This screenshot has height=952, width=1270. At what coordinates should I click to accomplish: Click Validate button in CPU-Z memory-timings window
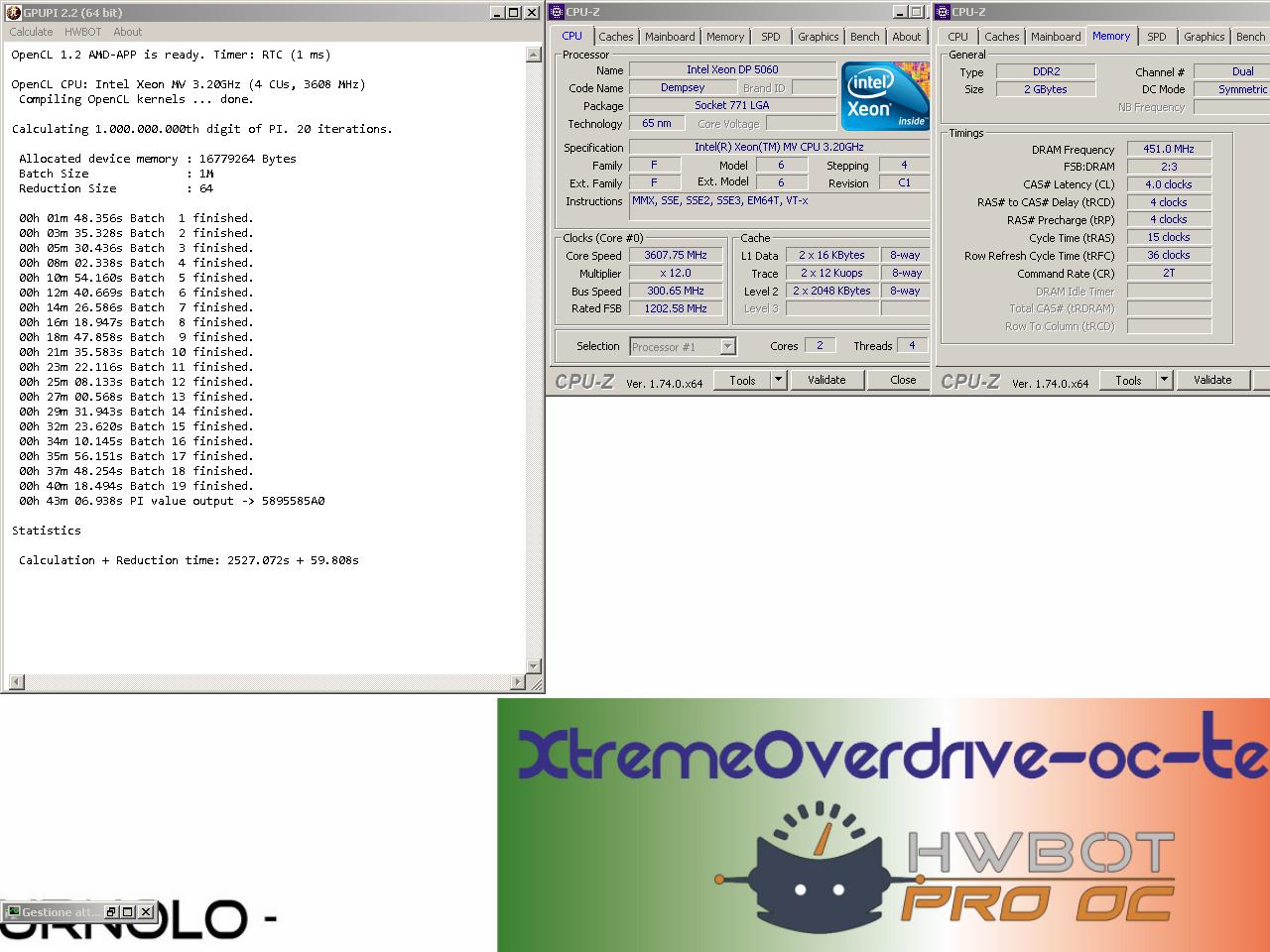click(1212, 380)
